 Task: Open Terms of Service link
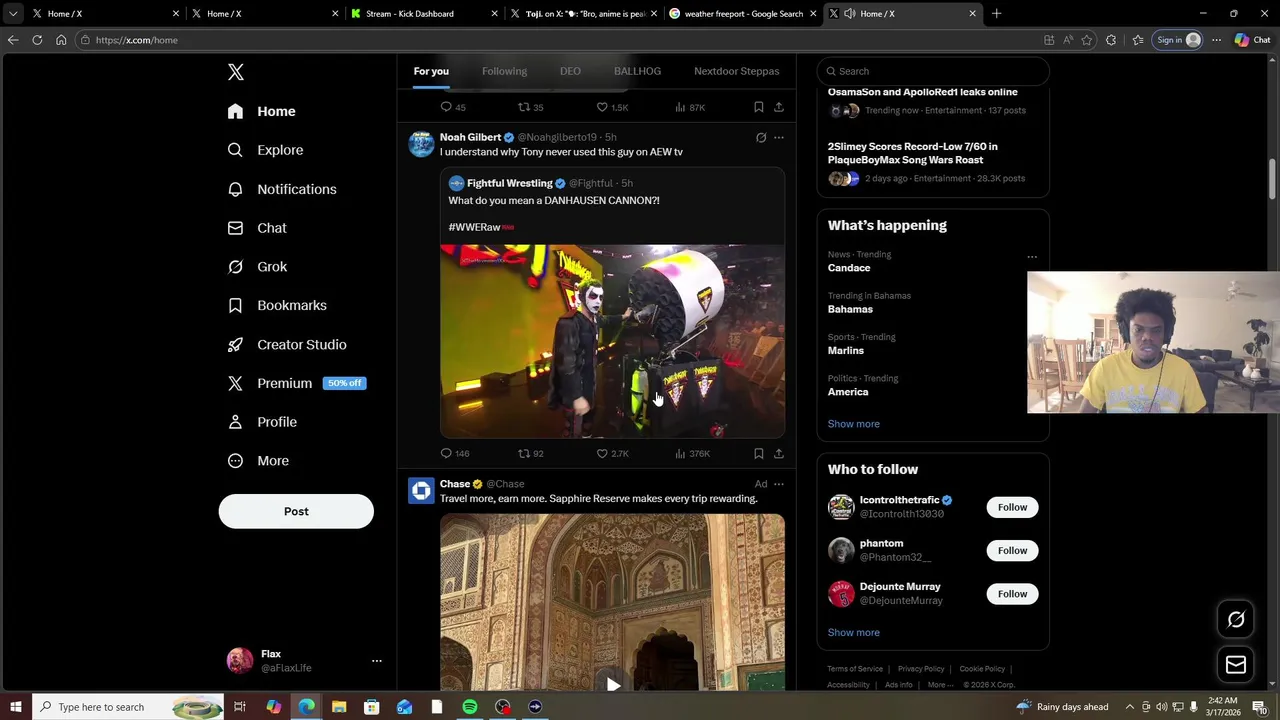point(855,669)
